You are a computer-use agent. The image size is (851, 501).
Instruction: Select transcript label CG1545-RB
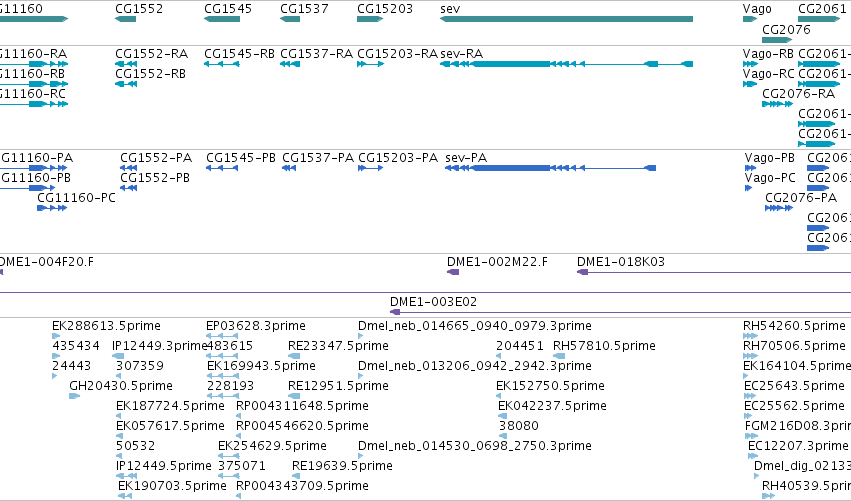(239, 54)
